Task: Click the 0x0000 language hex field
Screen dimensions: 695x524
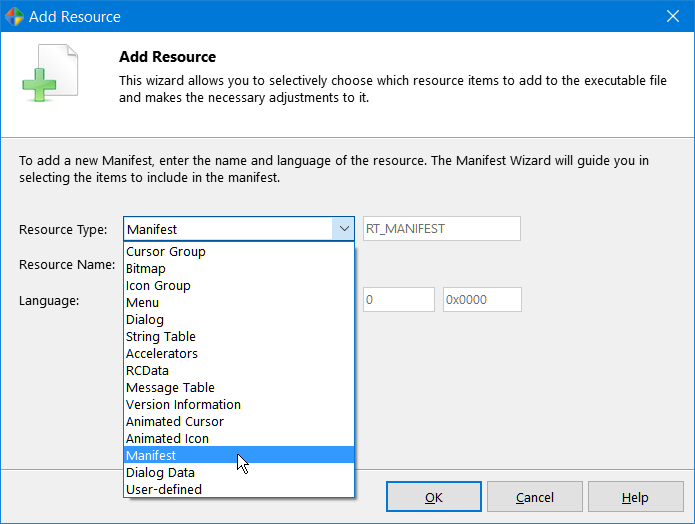Action: coord(482,300)
